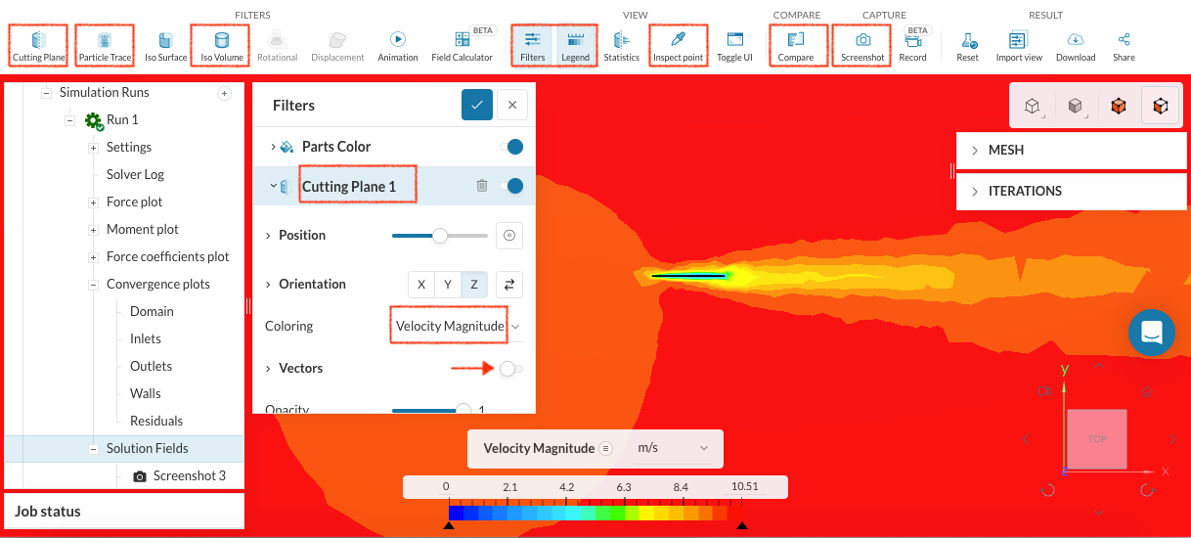This screenshot has width=1191, height=538.
Task: Disable Cutting Plane 1 visibility toggle
Action: pos(511,186)
